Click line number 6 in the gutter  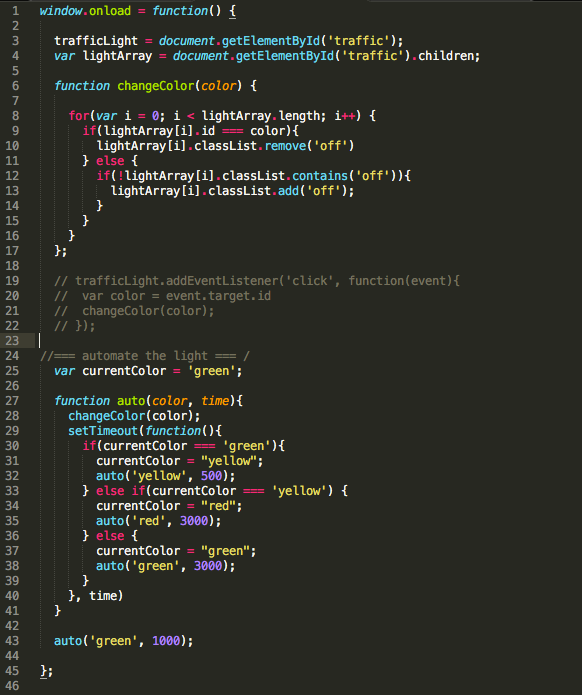click(16, 86)
